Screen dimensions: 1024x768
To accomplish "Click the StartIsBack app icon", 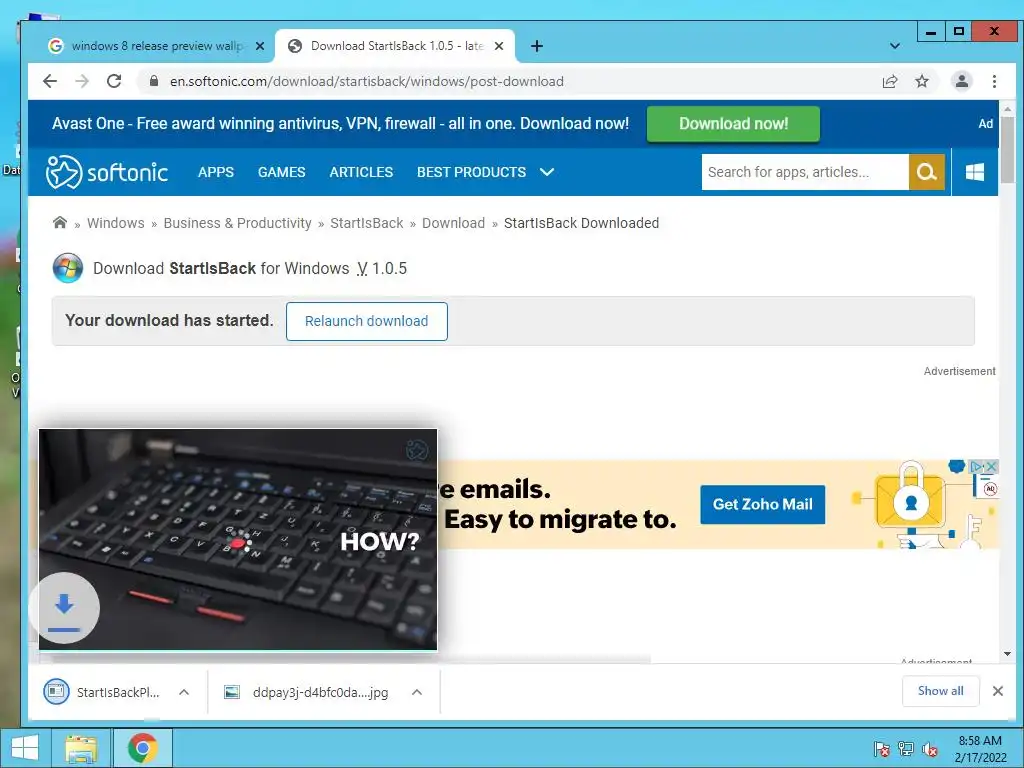I will (68, 268).
